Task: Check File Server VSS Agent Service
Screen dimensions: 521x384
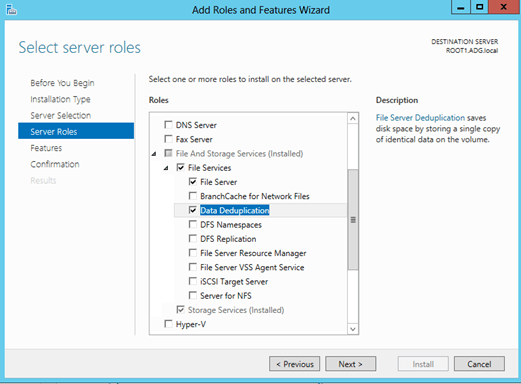Action: [193, 267]
